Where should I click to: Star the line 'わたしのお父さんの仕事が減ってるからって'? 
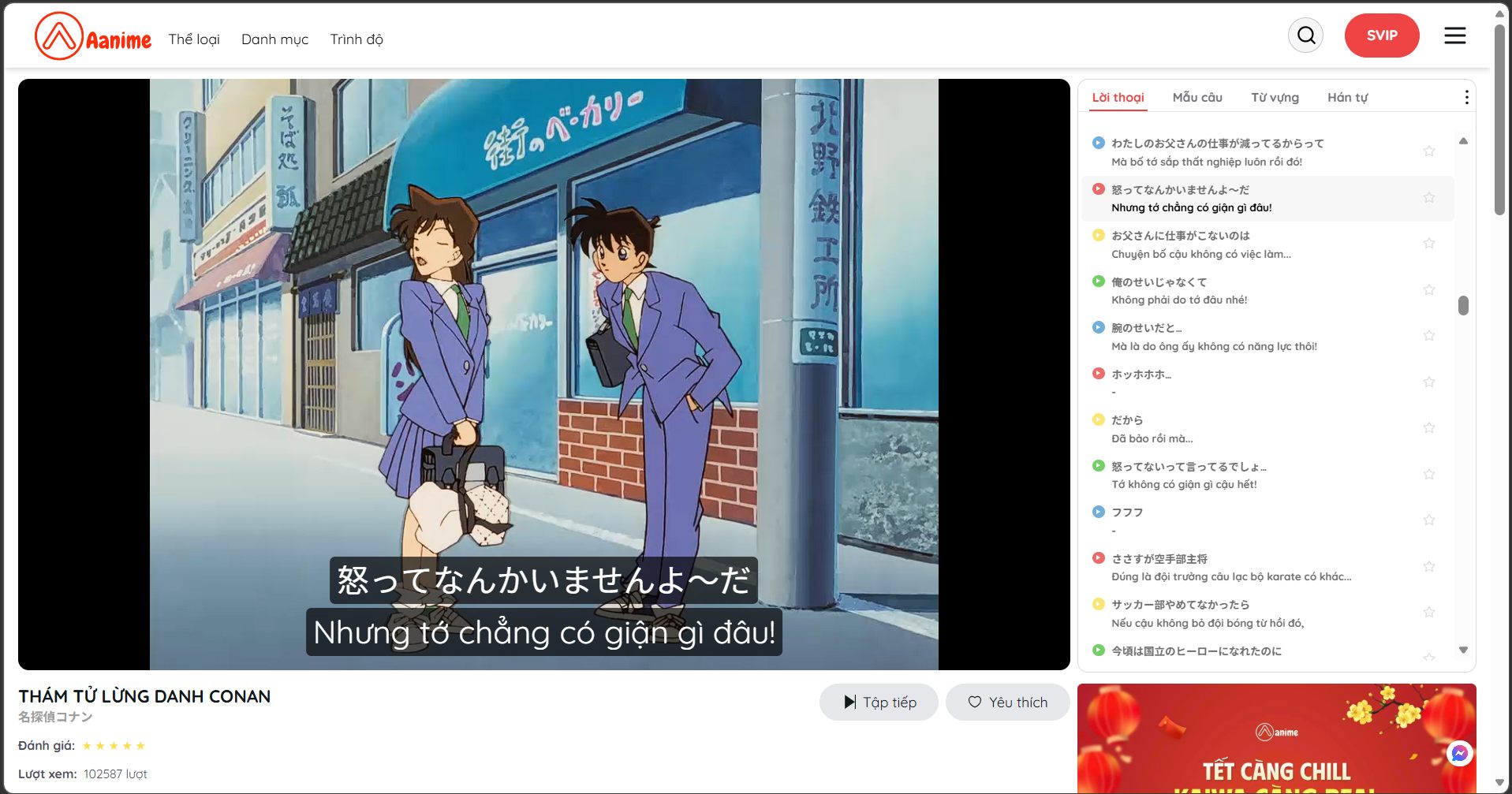[1428, 151]
